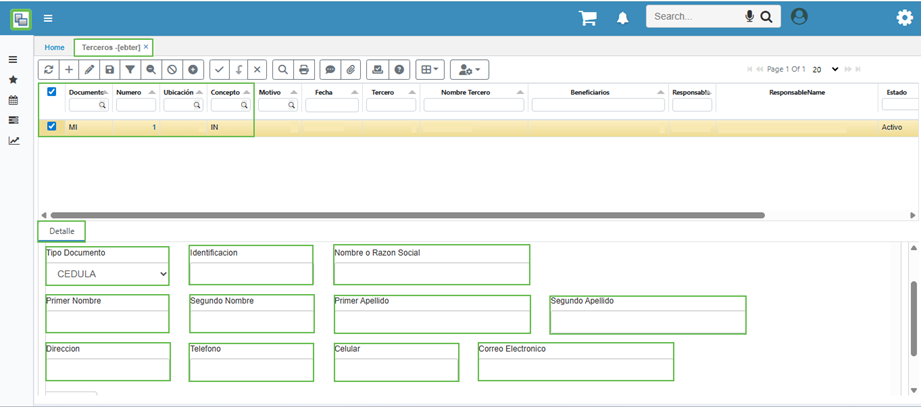Open the page size 20 dropdown
Image resolution: width=921 pixels, height=407 pixels.
pos(822,70)
